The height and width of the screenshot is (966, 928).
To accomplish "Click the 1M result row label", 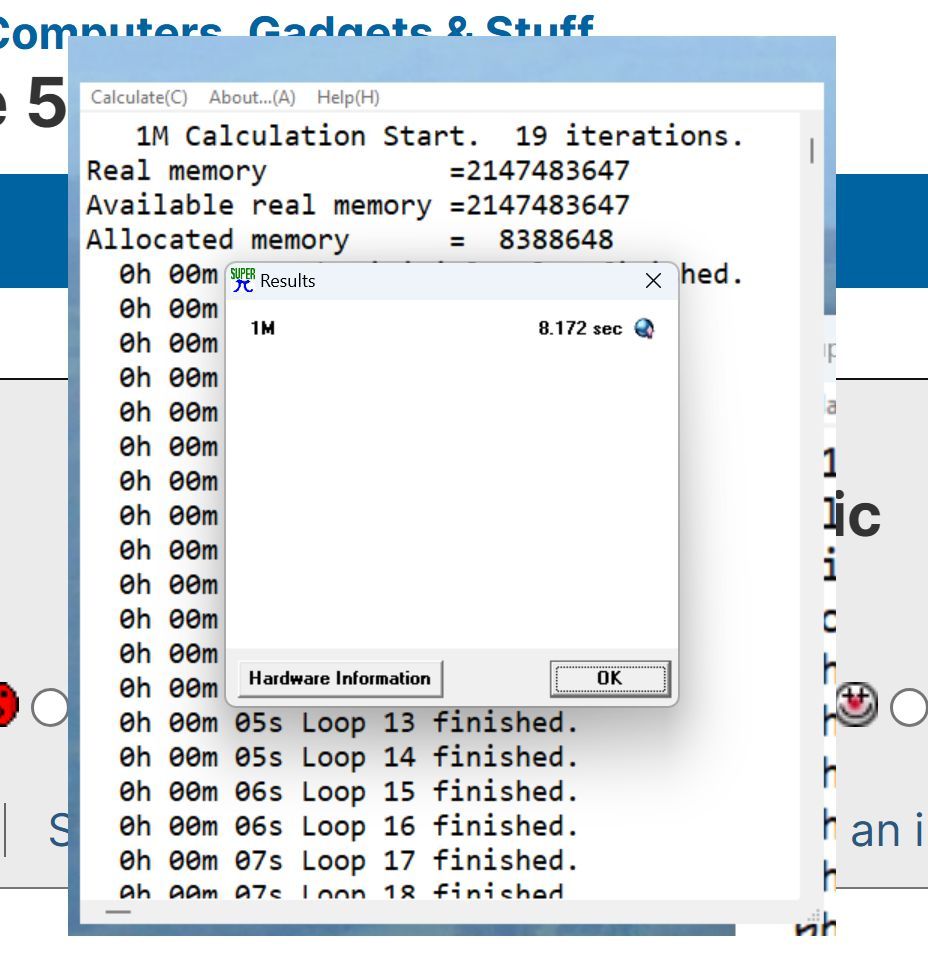I will 262,329.
